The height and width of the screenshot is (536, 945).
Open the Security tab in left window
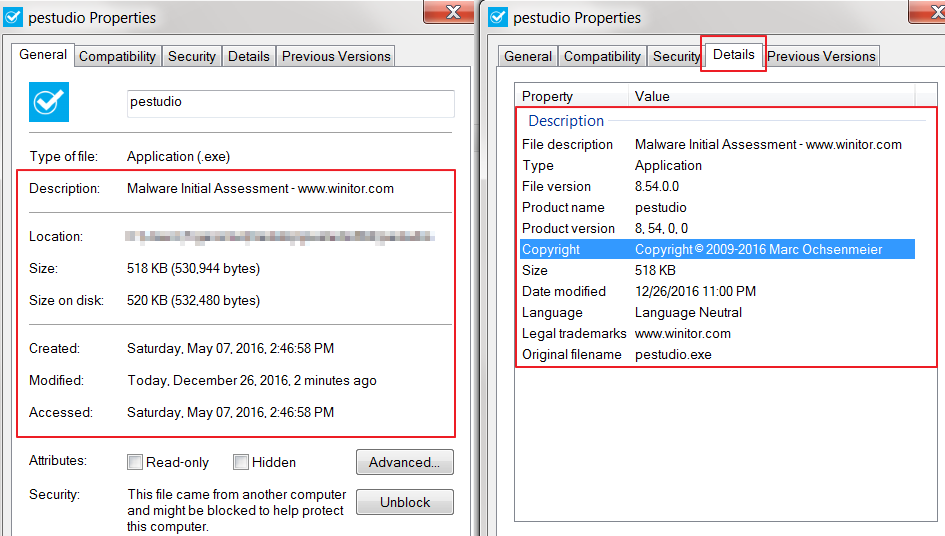[192, 56]
